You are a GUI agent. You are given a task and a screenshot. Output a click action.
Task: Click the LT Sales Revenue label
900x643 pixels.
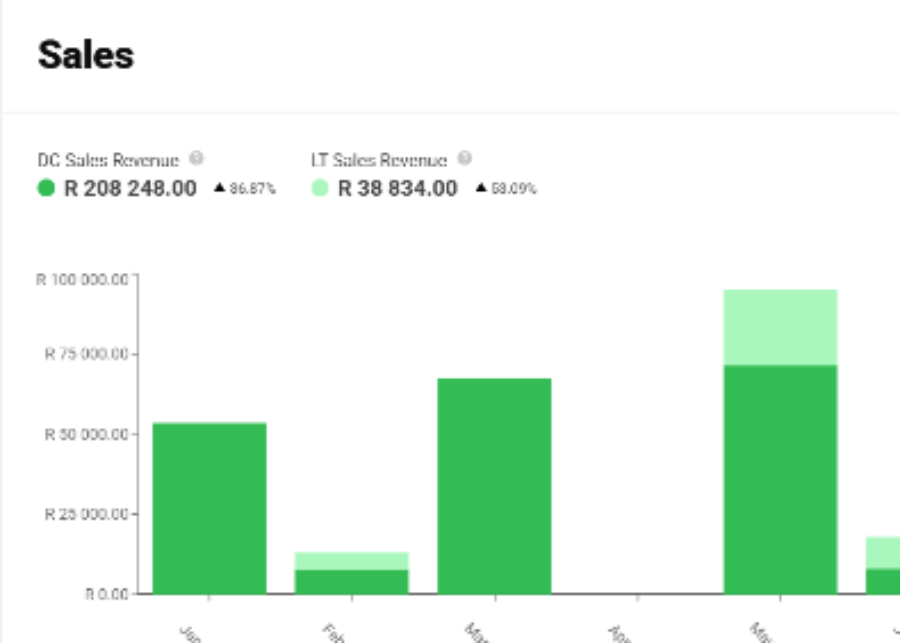[379, 159]
